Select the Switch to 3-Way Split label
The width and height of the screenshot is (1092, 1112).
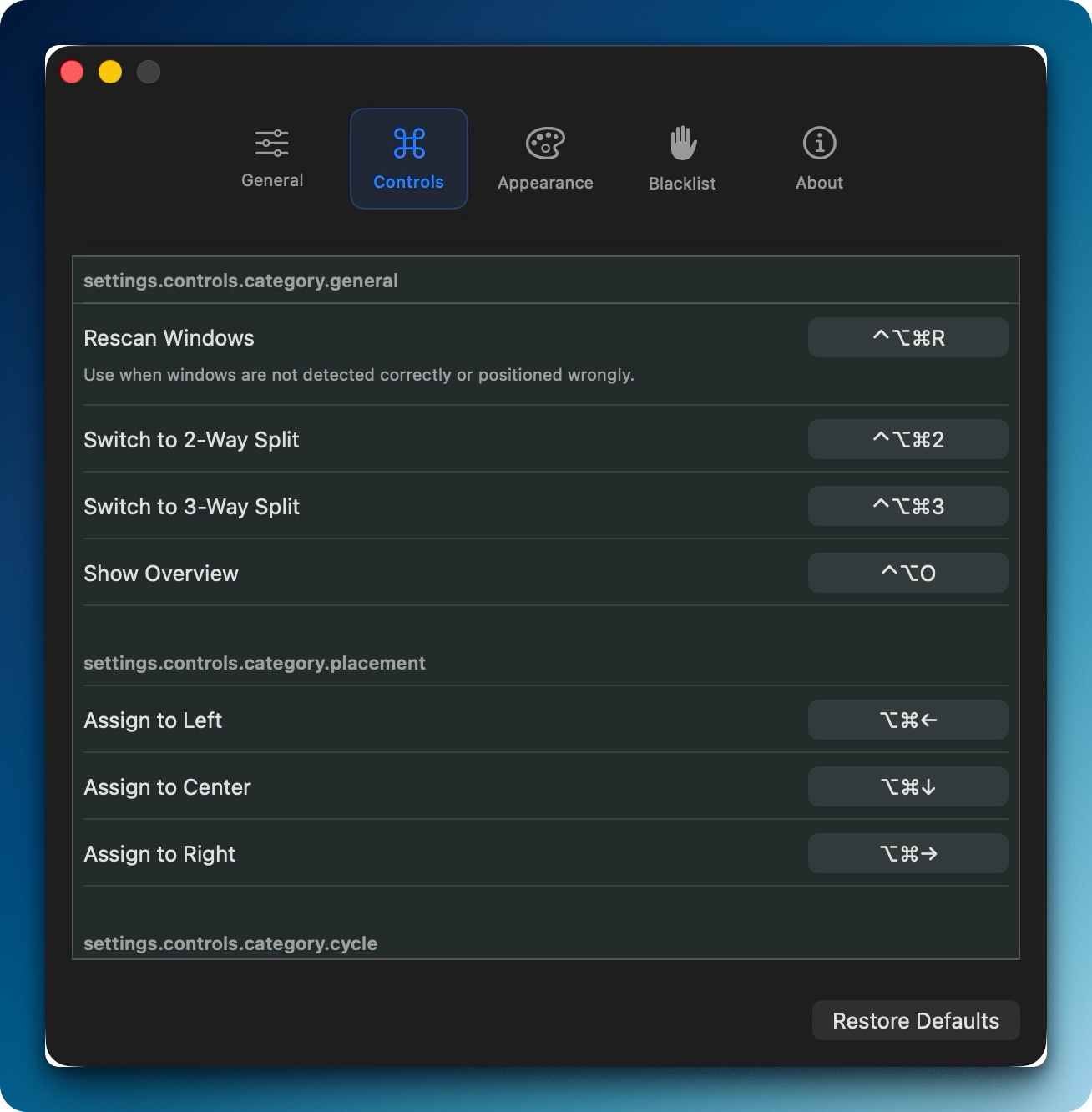click(191, 507)
